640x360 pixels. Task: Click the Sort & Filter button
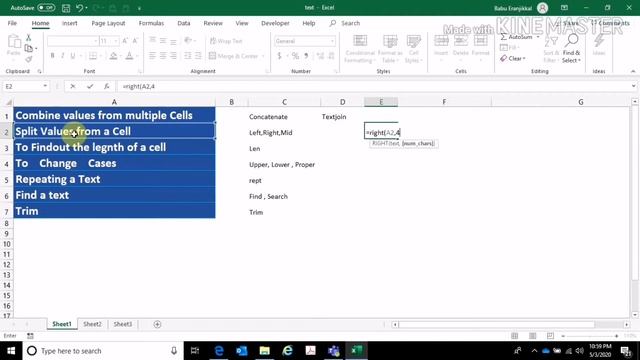551,49
